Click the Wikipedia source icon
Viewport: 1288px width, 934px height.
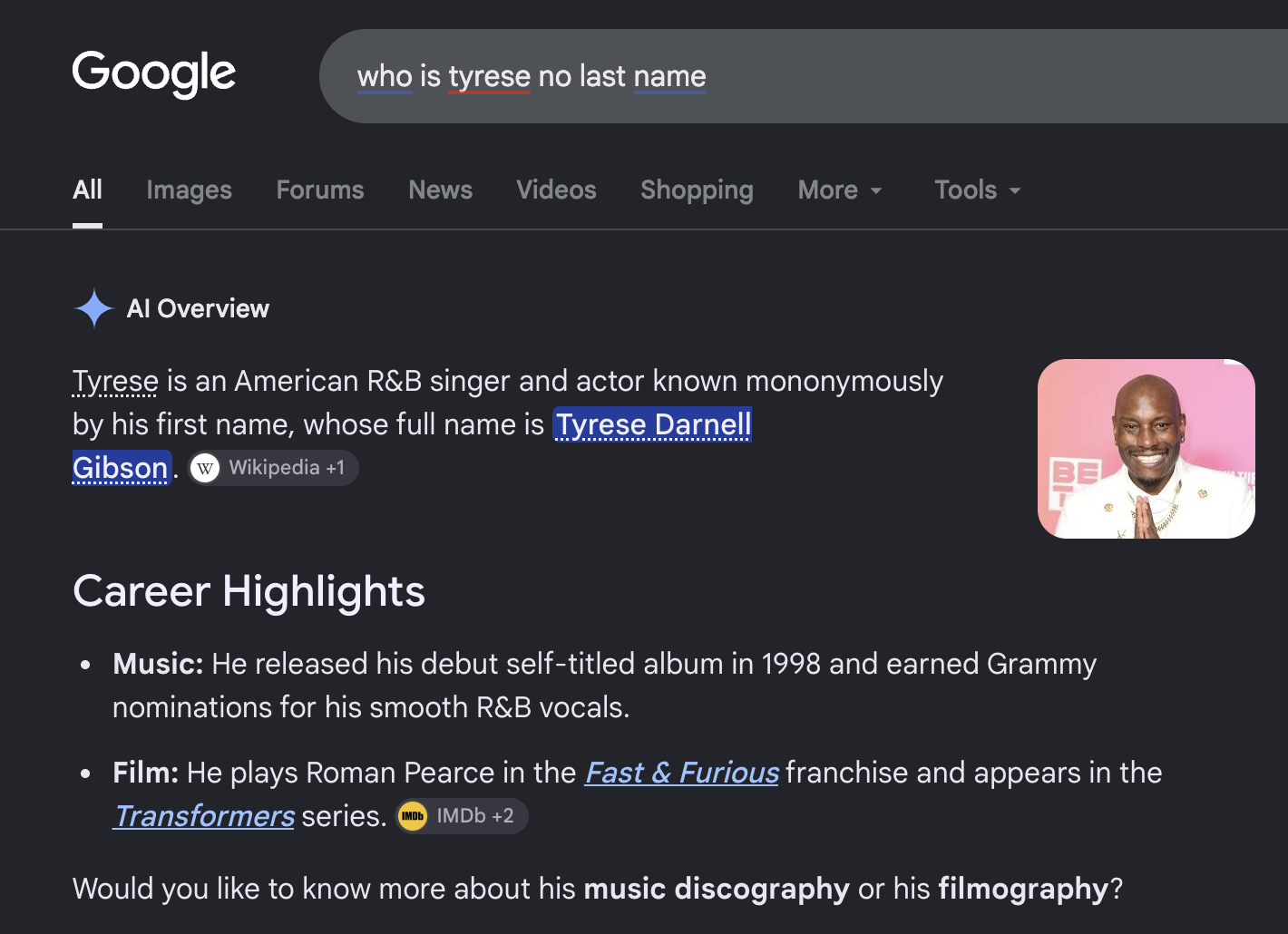[x=206, y=468]
